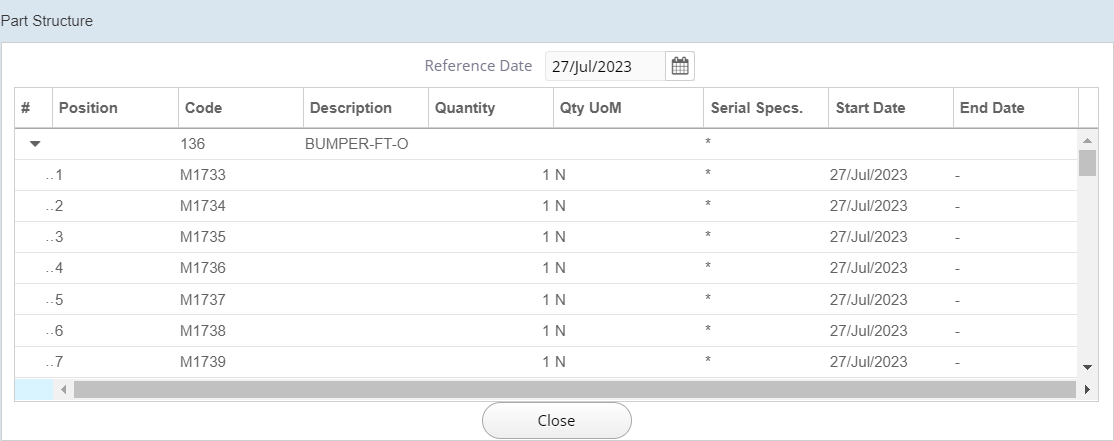1114x441 pixels.
Task: Click the vertical scrollbar thumb
Action: 1087,163
